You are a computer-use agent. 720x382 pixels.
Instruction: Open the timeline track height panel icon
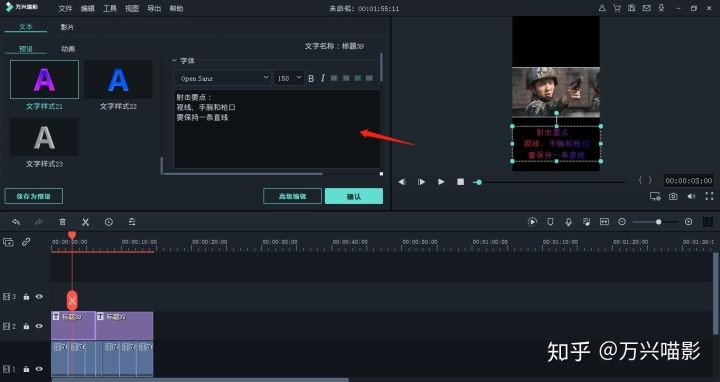[708, 222]
